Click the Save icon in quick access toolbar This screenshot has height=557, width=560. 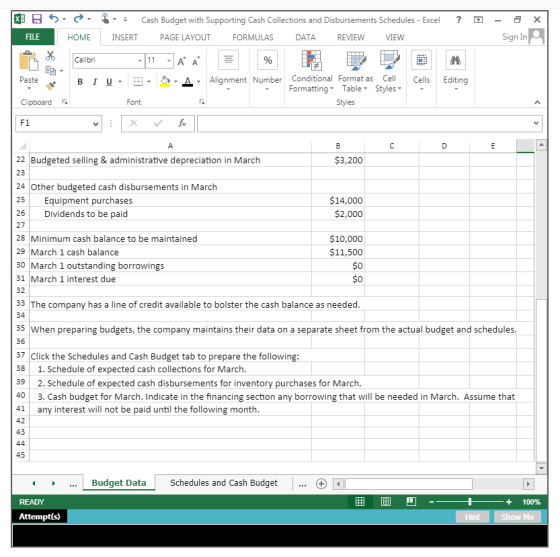37,19
